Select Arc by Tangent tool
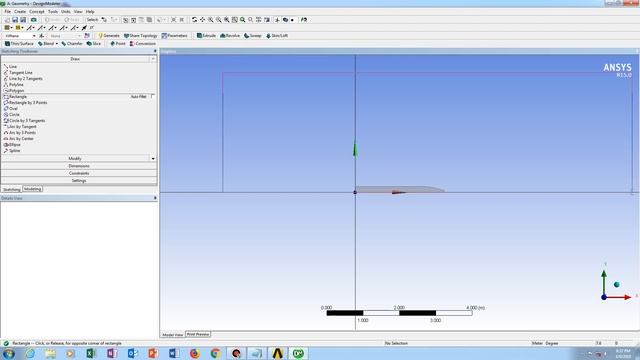The width and height of the screenshot is (640, 360). tap(20, 127)
